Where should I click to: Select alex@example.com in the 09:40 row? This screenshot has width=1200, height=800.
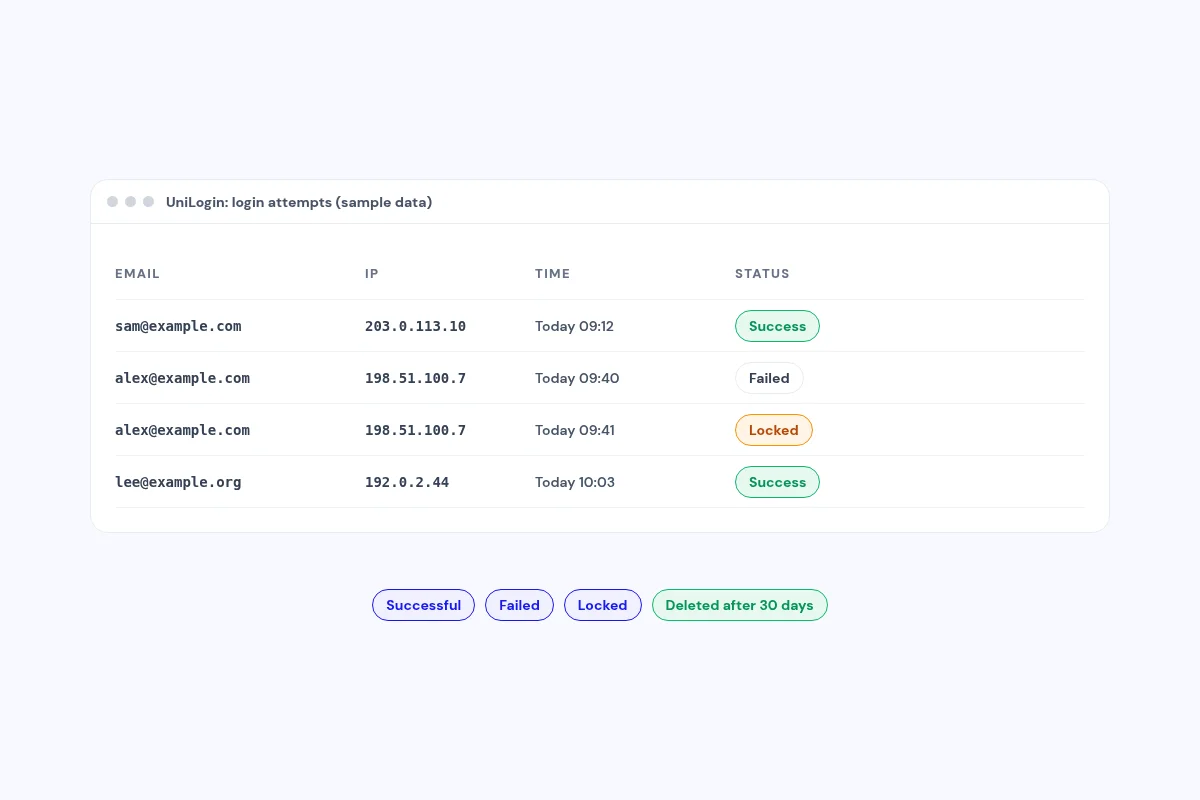coord(182,378)
